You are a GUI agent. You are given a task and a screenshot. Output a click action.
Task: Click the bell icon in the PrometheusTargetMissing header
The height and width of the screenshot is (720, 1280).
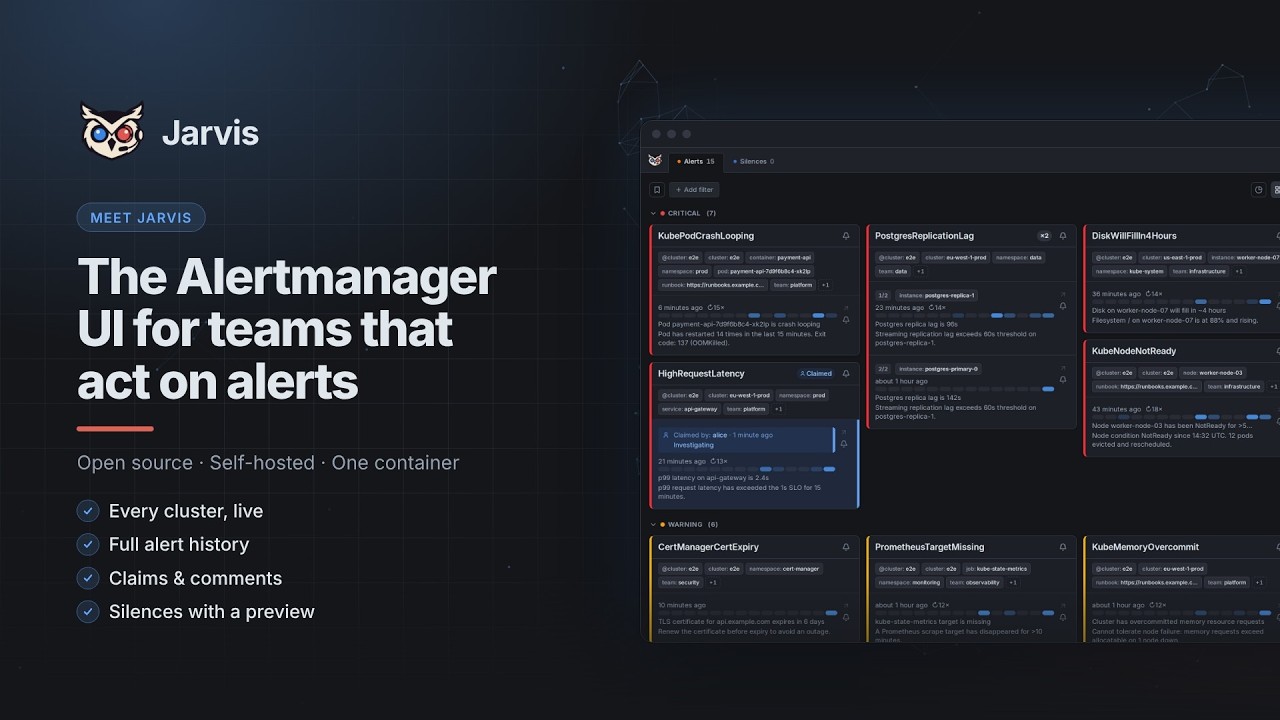[1063, 547]
